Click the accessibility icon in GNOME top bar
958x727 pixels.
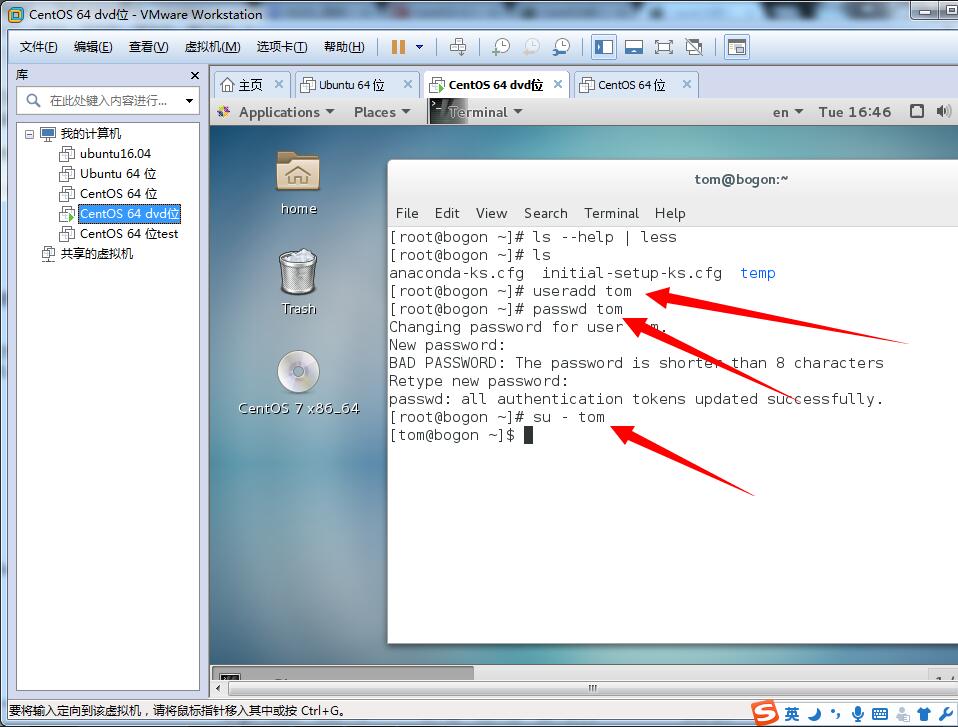(916, 111)
